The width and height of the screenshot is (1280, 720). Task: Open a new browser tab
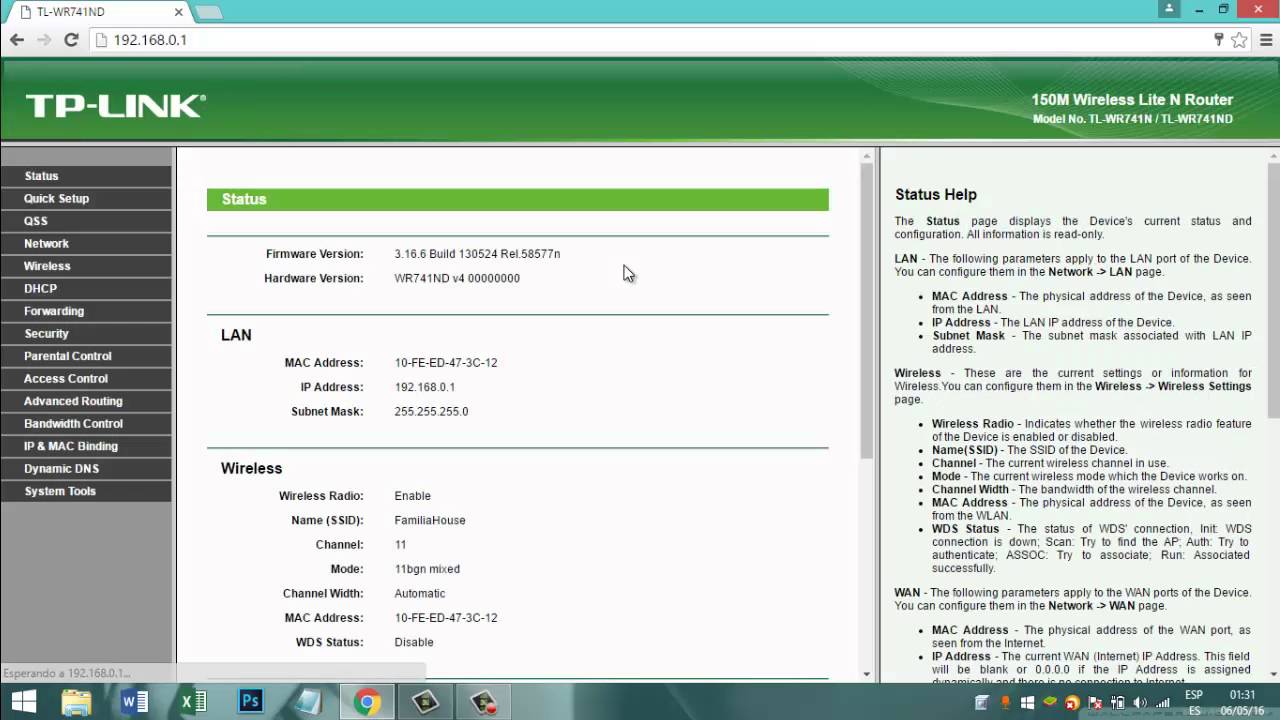tap(208, 13)
